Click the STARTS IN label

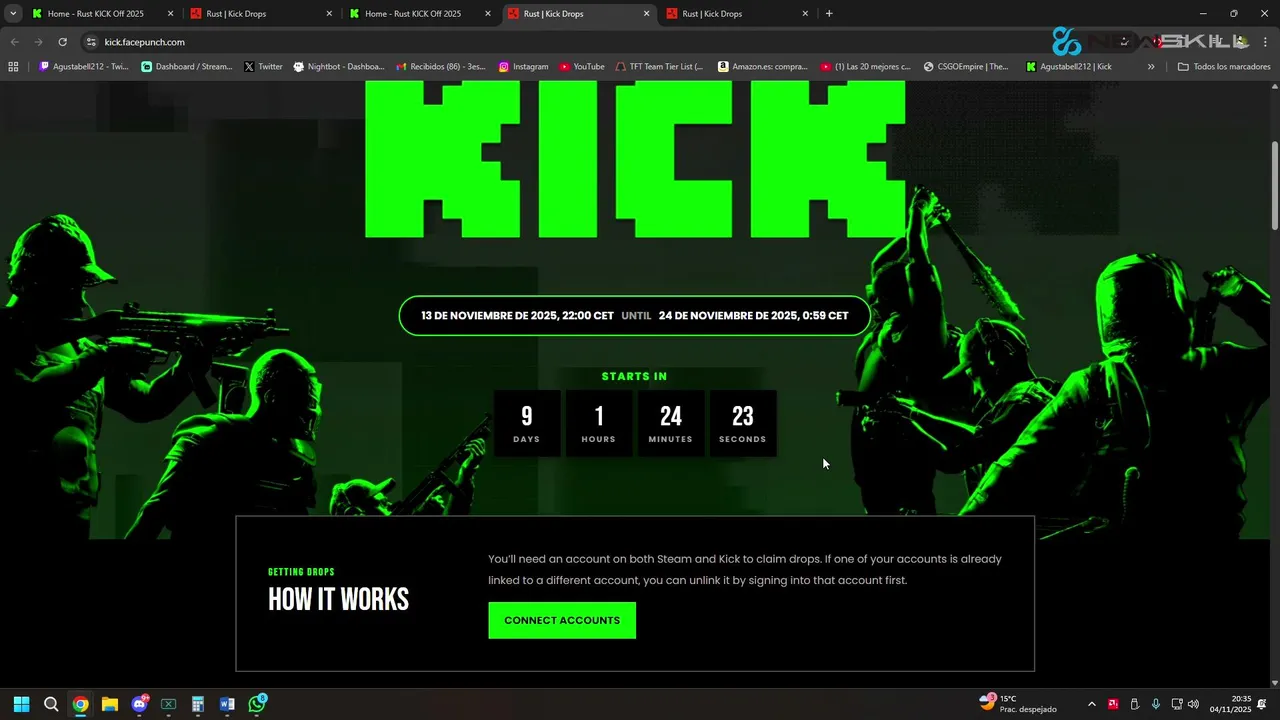pos(634,377)
